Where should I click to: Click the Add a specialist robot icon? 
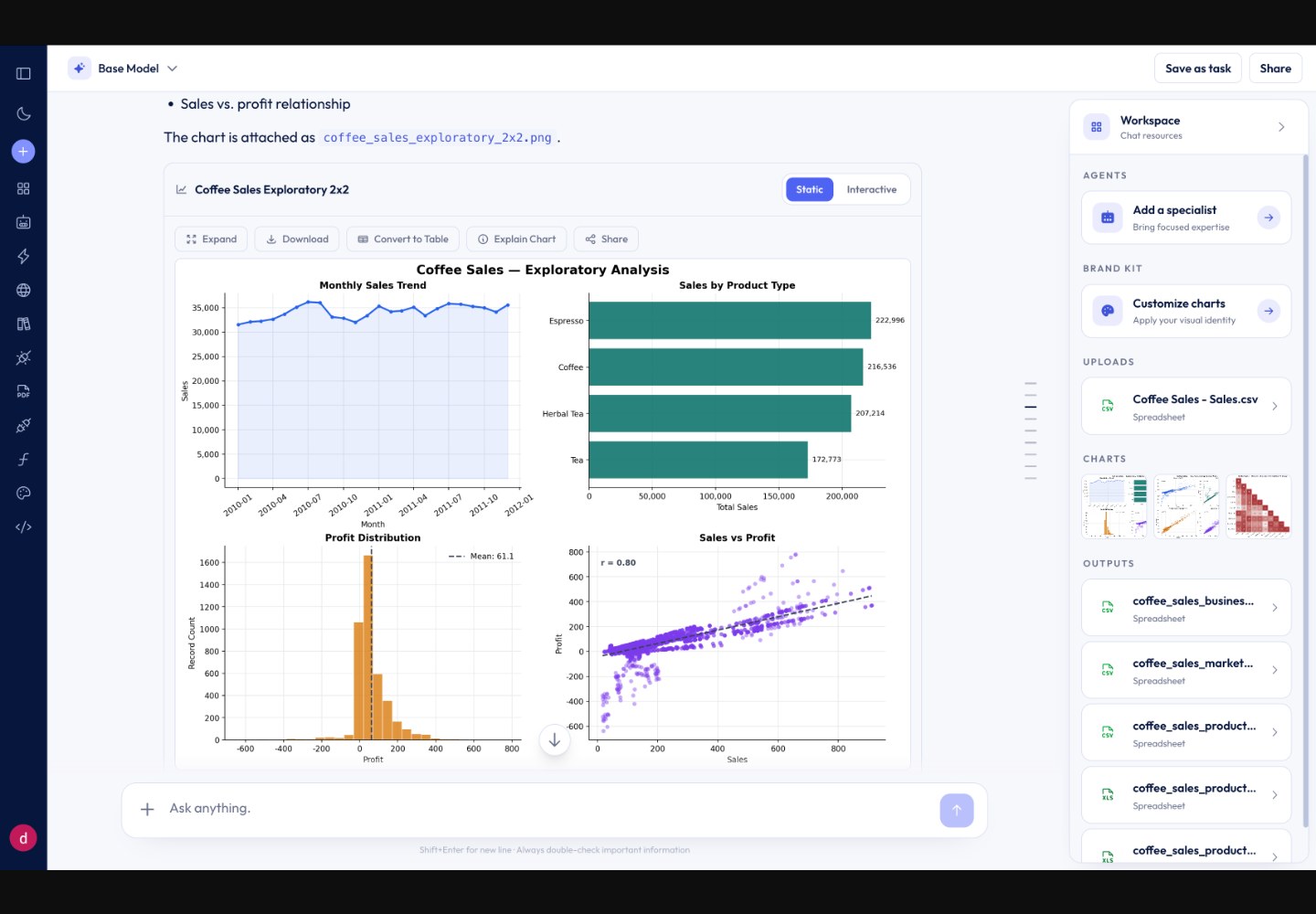point(1108,218)
